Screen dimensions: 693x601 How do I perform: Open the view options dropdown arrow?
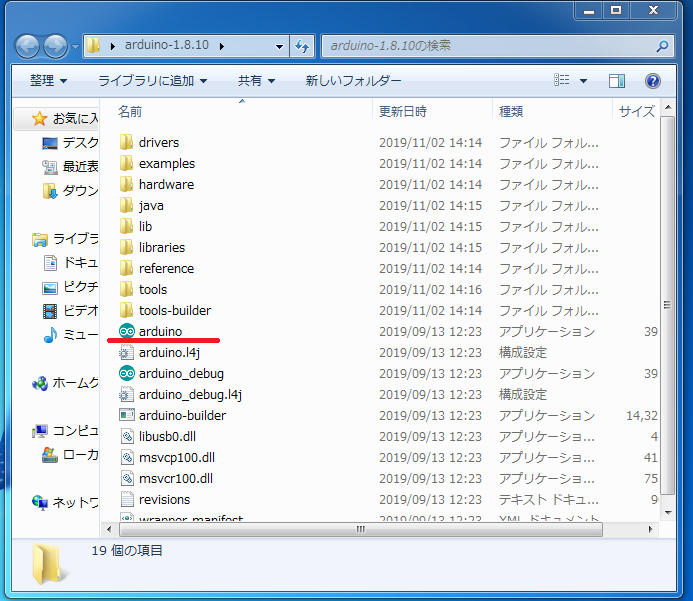(583, 81)
